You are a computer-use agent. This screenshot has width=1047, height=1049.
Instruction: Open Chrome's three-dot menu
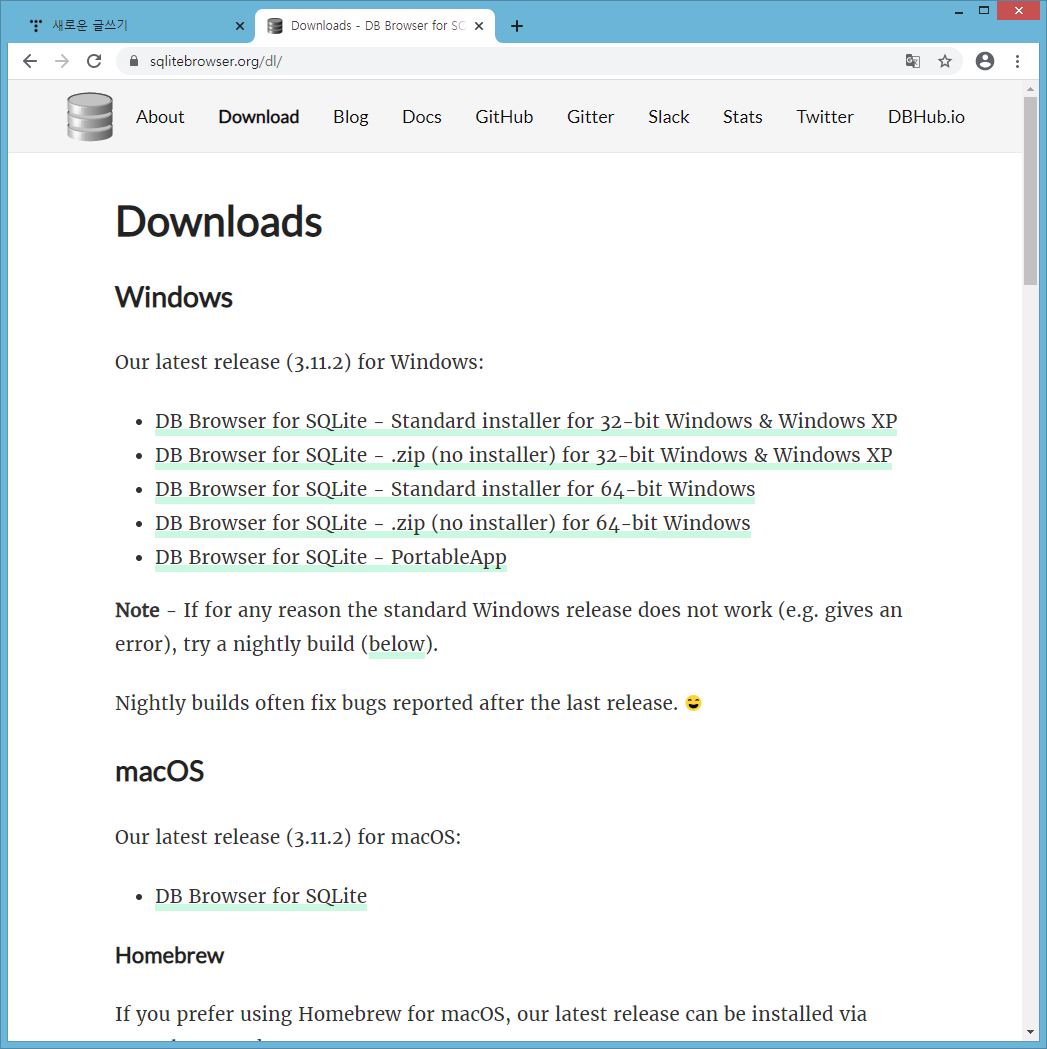(1018, 62)
